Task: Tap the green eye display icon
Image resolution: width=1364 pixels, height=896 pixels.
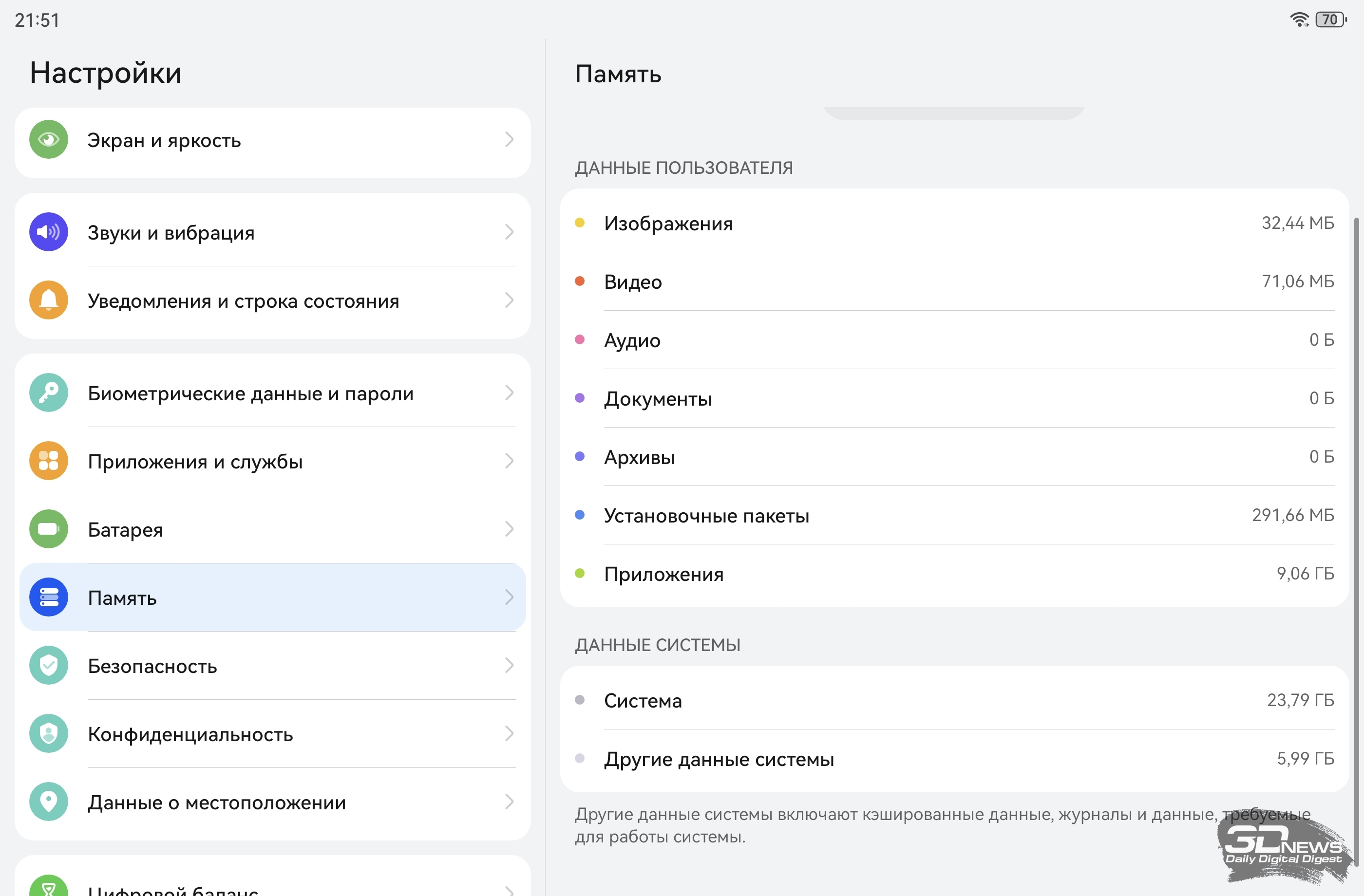Action: [x=49, y=140]
